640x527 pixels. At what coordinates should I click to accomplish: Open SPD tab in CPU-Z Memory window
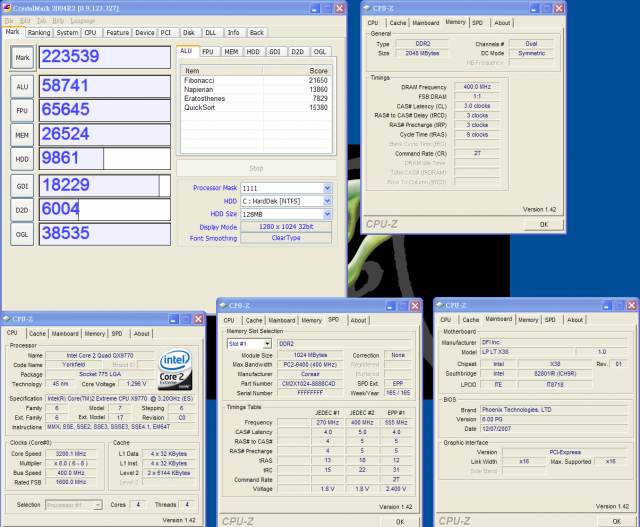point(478,23)
